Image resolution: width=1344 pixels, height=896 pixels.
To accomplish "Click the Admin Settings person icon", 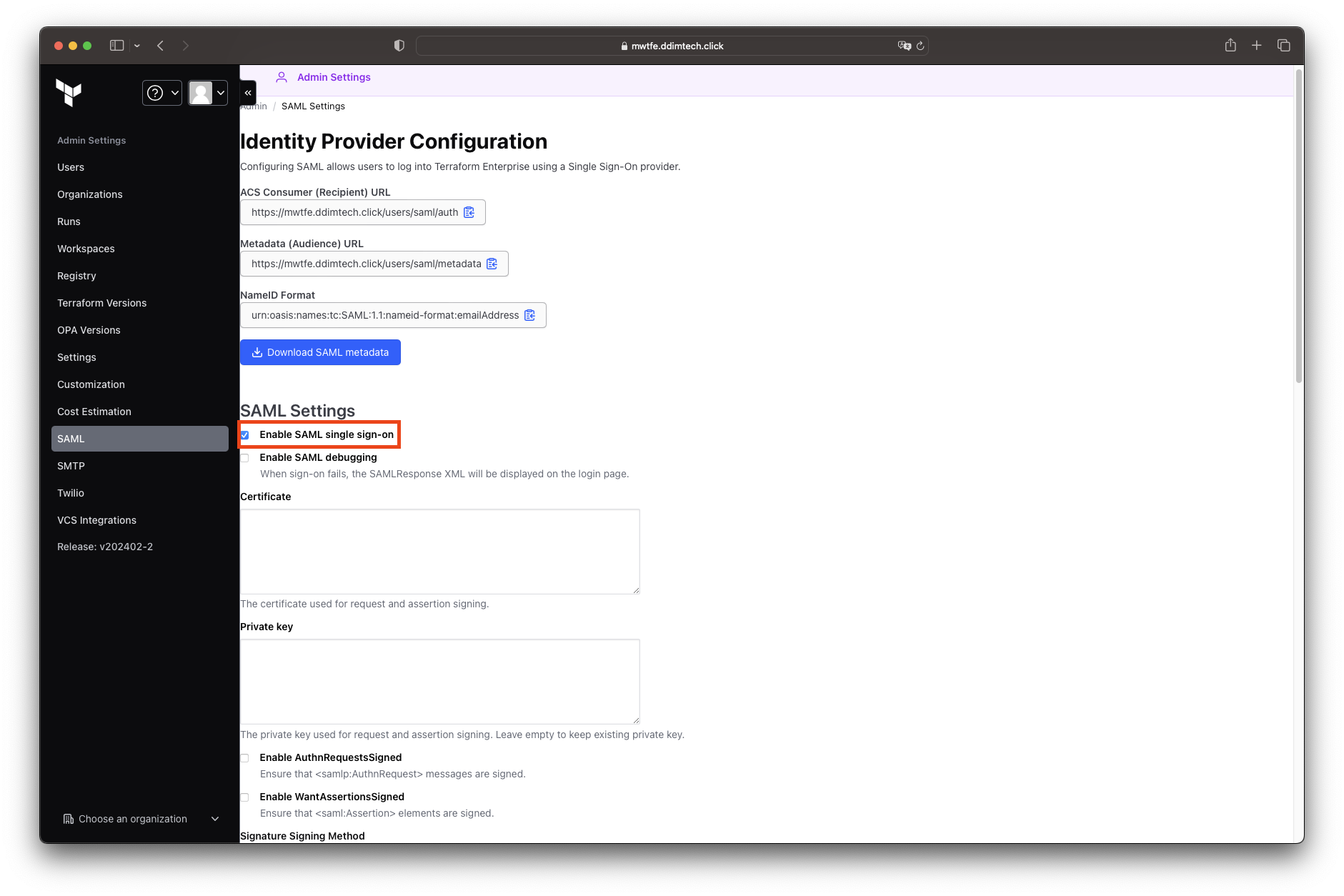I will point(282,77).
